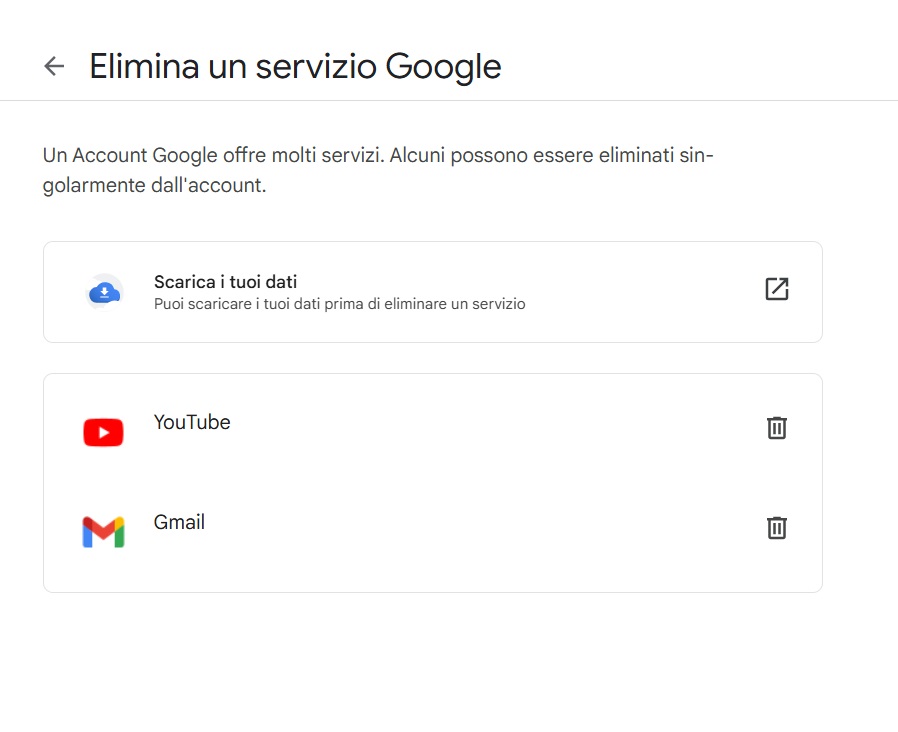
Task: Select the YouTube row label
Action: [x=191, y=422]
